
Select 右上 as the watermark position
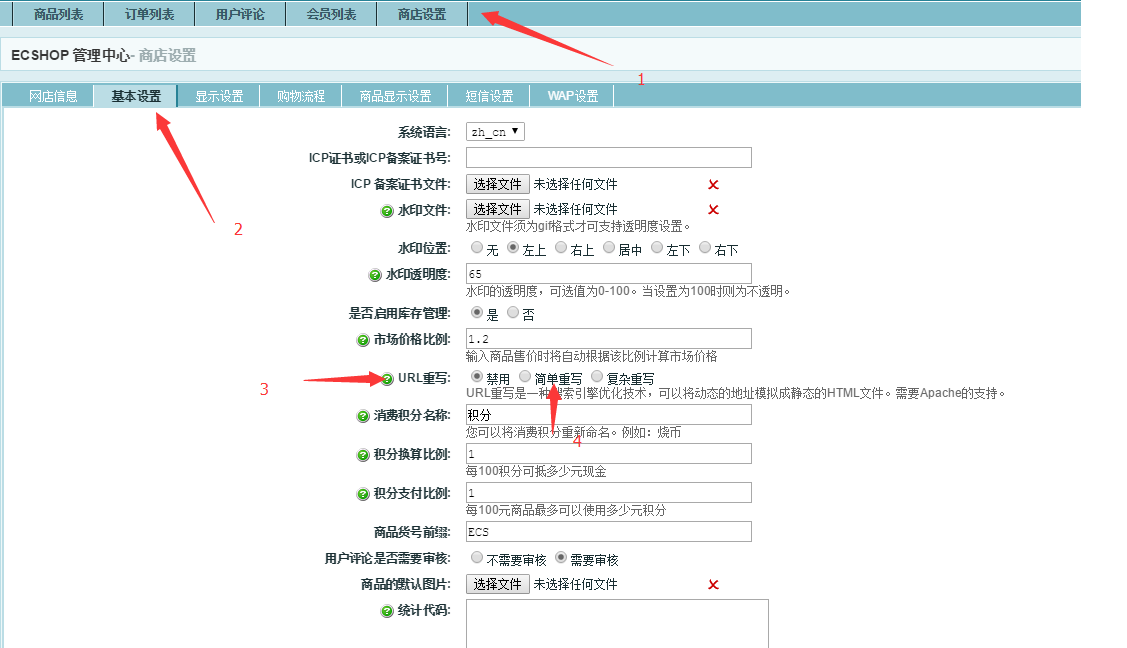[x=561, y=248]
